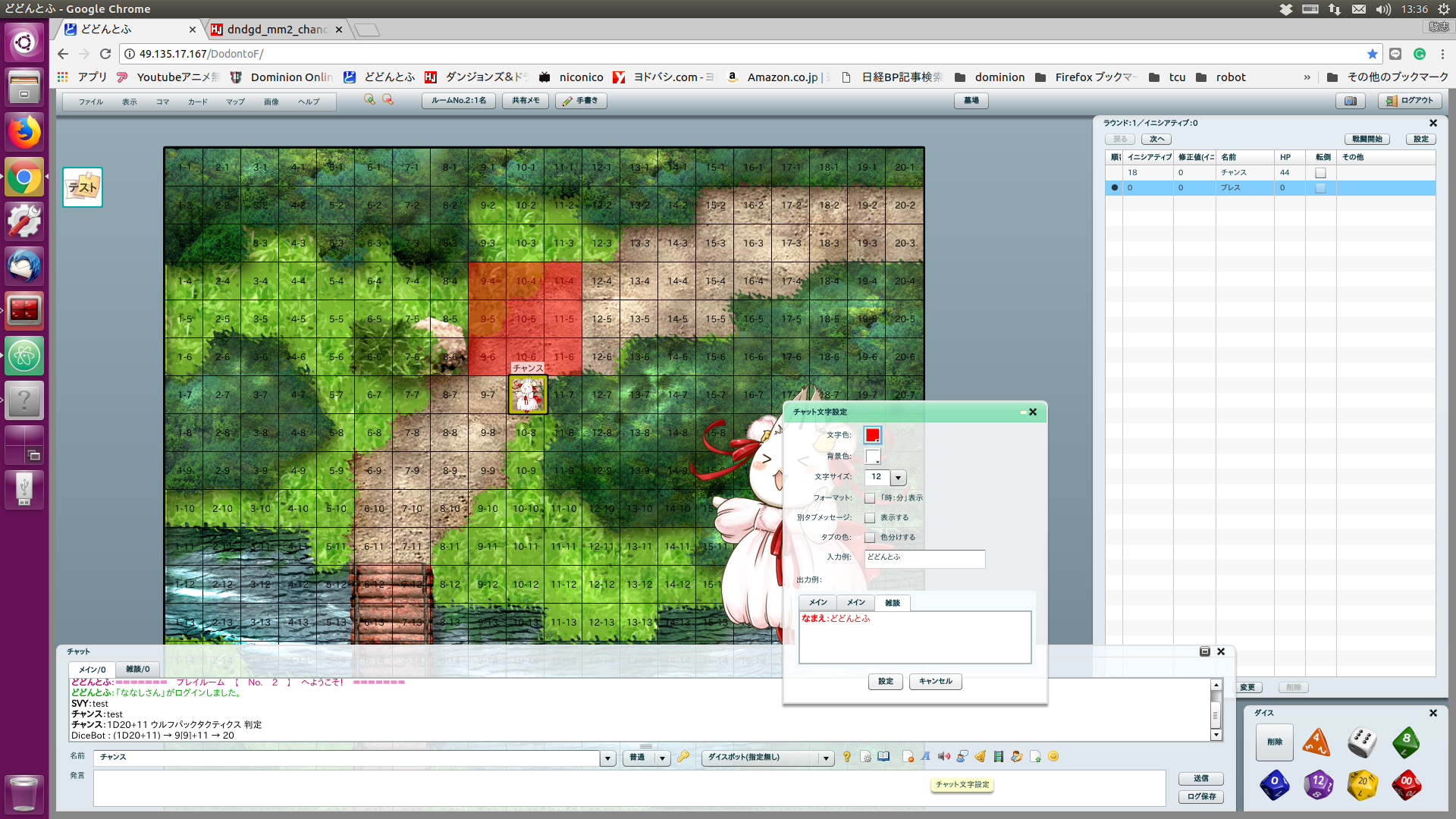This screenshot has width=1456, height=819.
Task: Switch to the 雑談/0 chat tab
Action: pos(137,670)
